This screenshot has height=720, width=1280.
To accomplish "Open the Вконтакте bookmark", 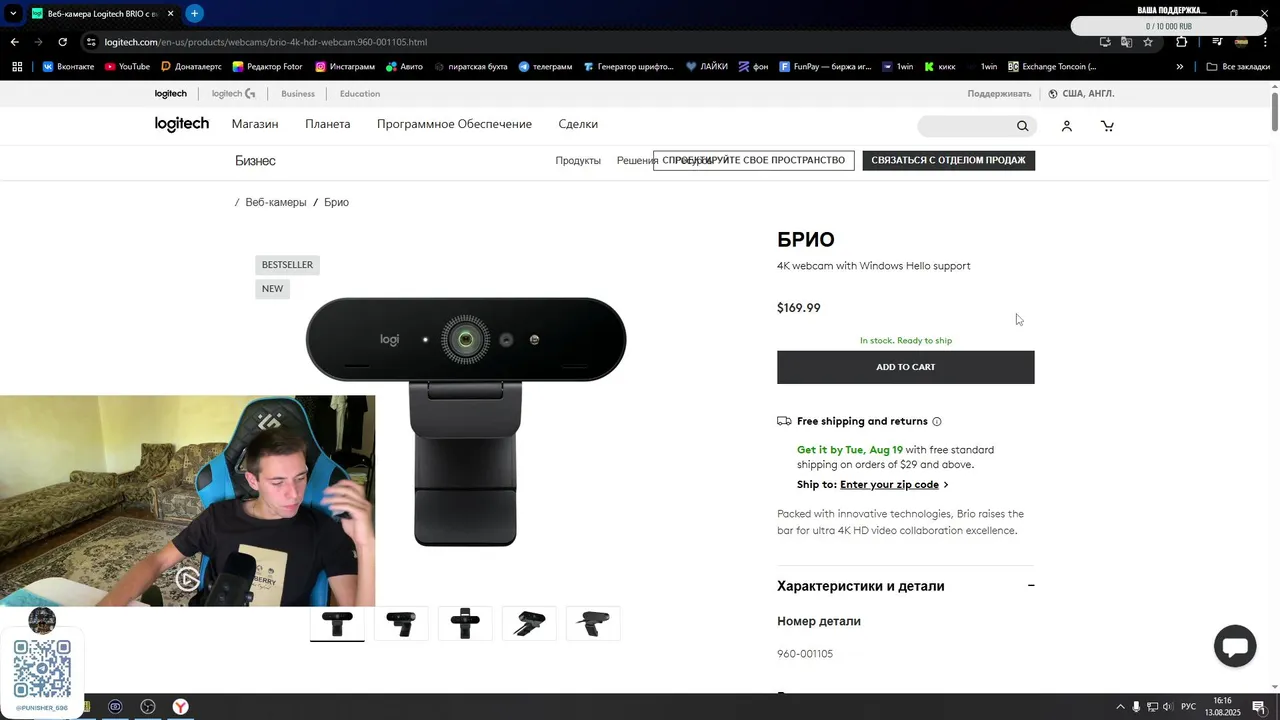I will pos(68,67).
